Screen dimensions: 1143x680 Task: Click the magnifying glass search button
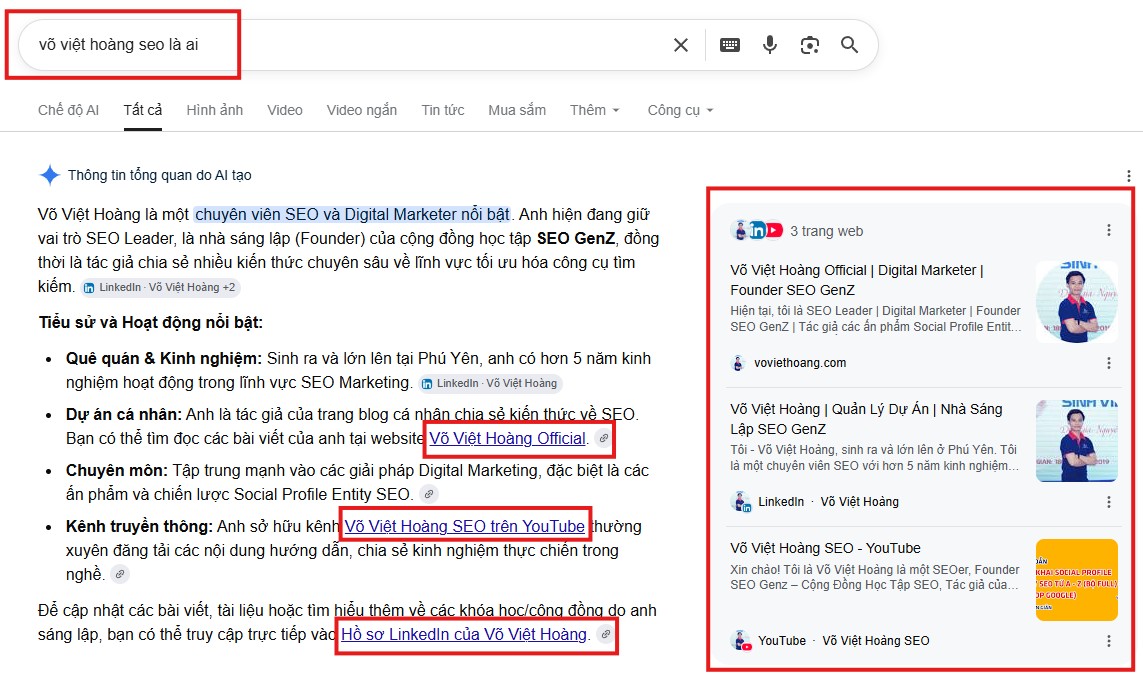click(x=849, y=45)
